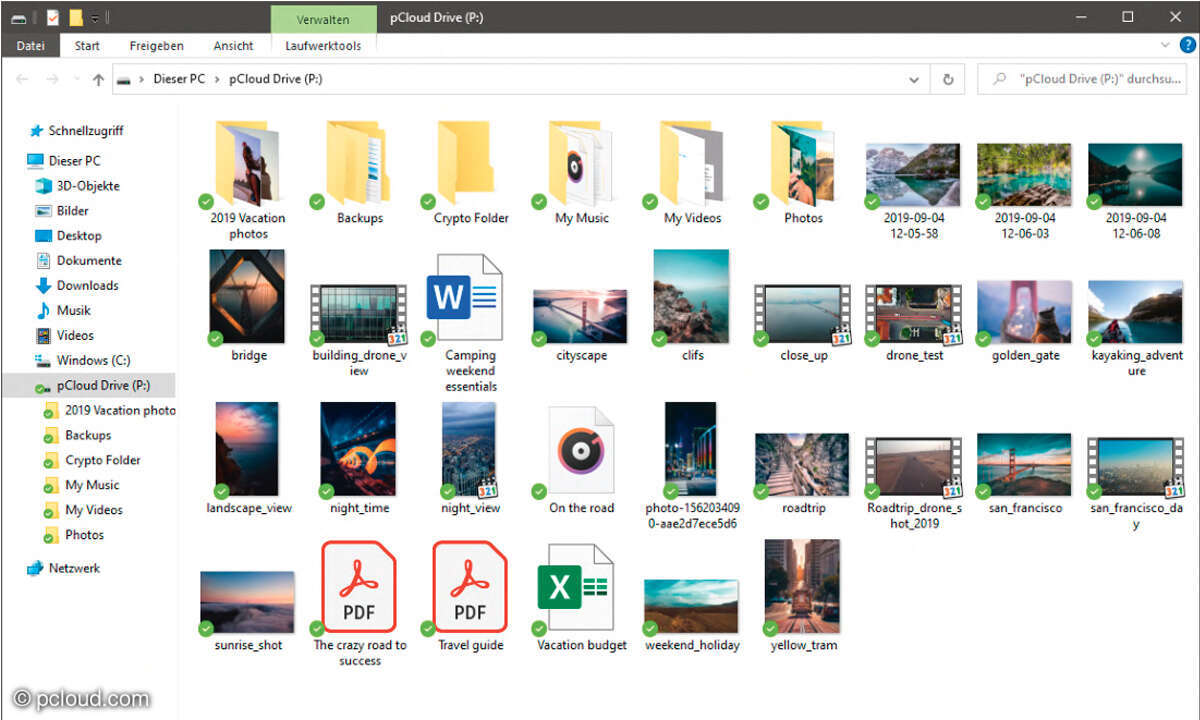Click the refresh button beside the address bar
The width and height of the screenshot is (1200, 720).
click(948, 79)
